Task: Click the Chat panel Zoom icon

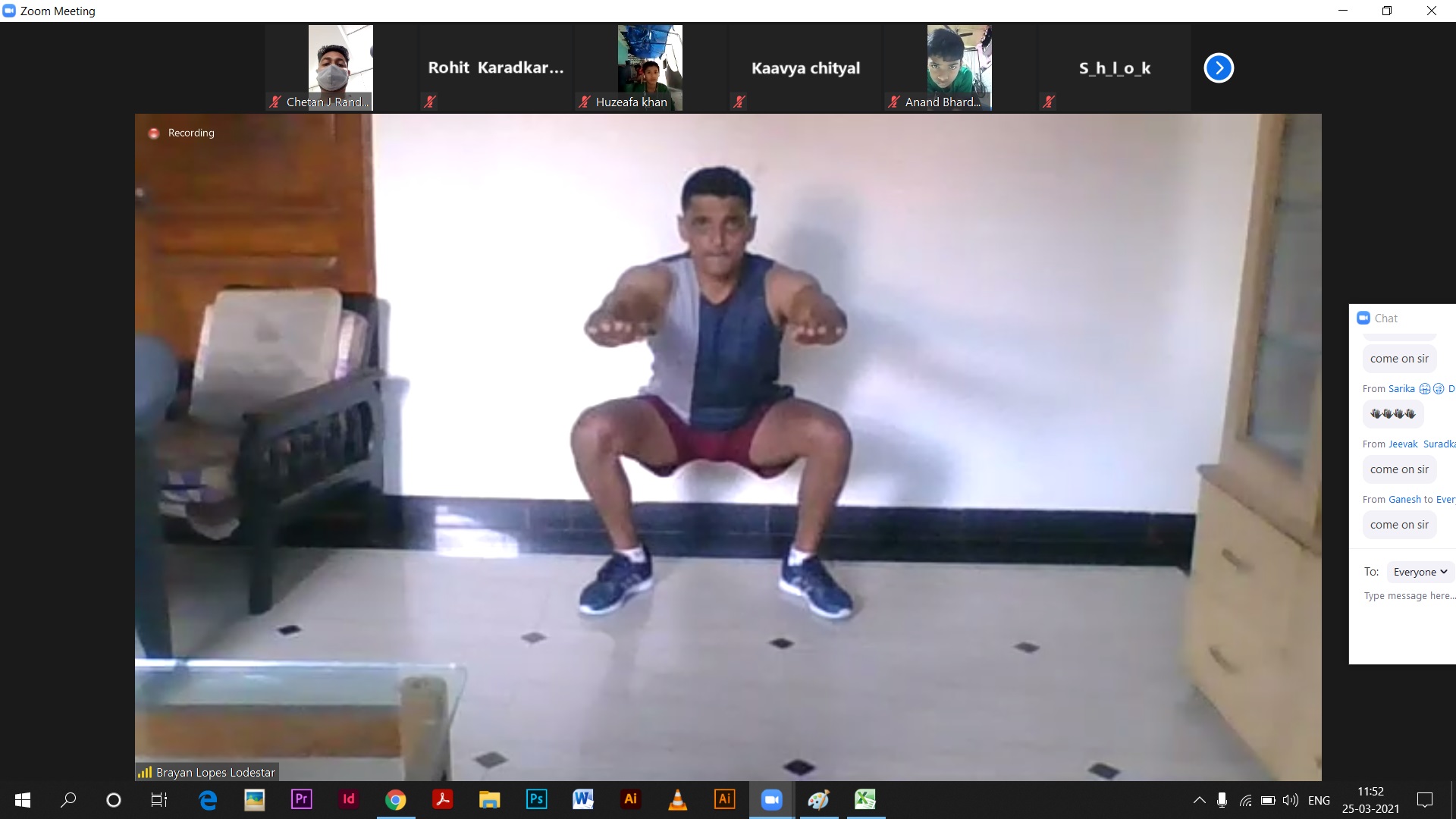Action: (1363, 318)
